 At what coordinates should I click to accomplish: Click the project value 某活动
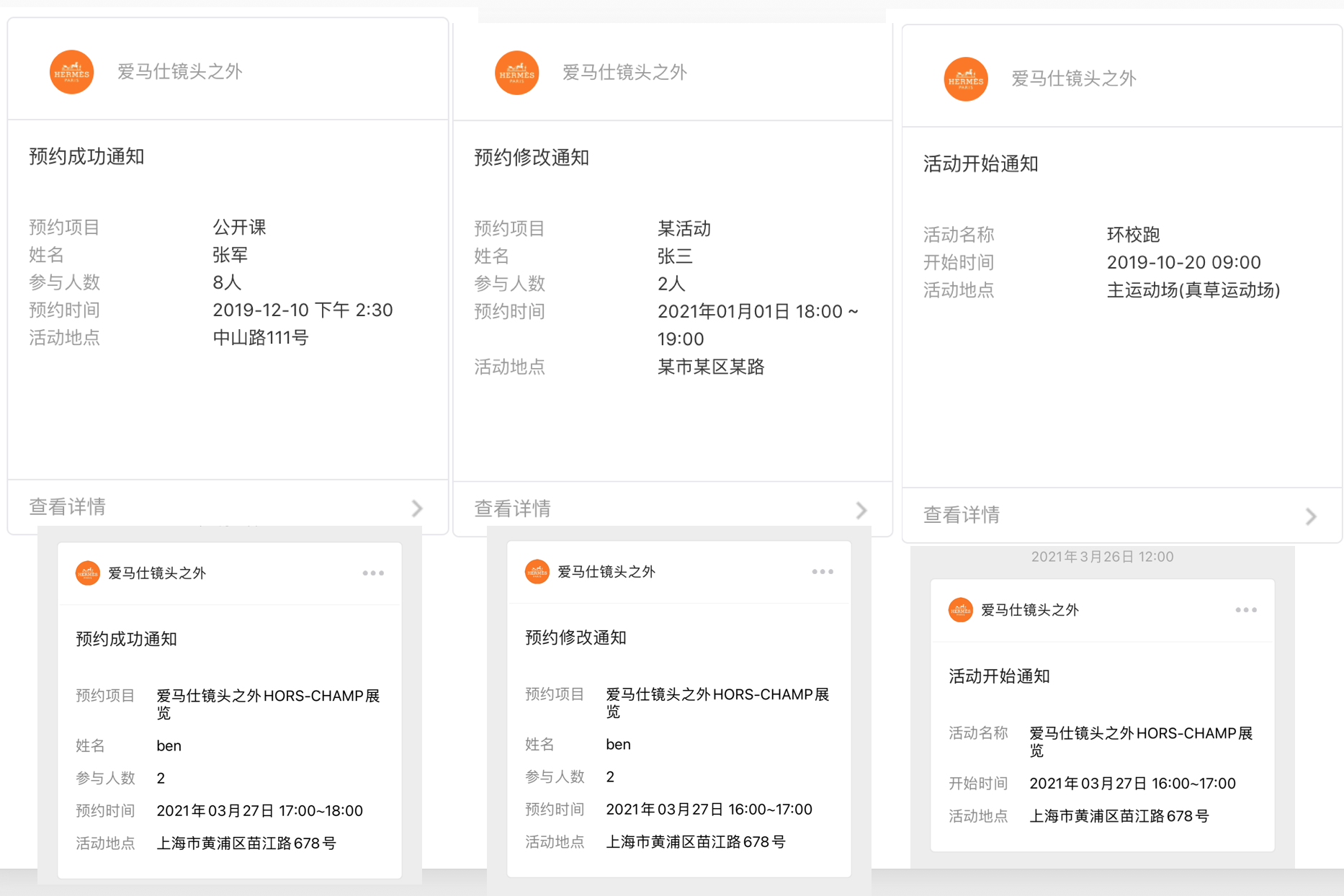tap(684, 229)
